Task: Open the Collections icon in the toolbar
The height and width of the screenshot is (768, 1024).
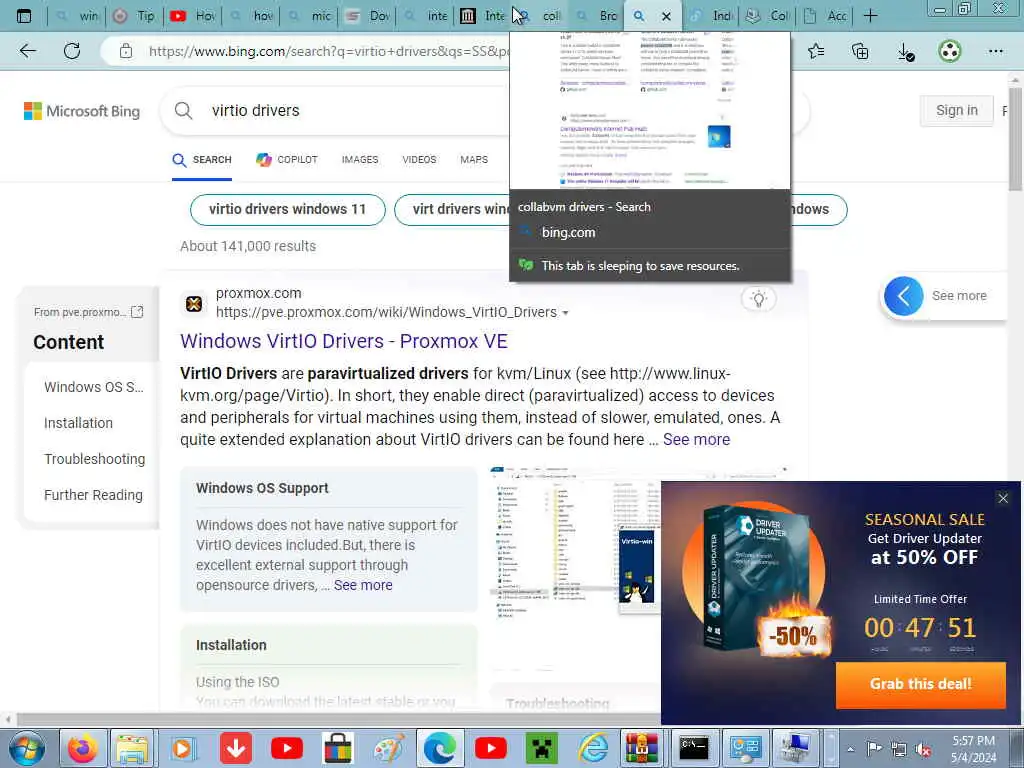Action: click(x=860, y=51)
